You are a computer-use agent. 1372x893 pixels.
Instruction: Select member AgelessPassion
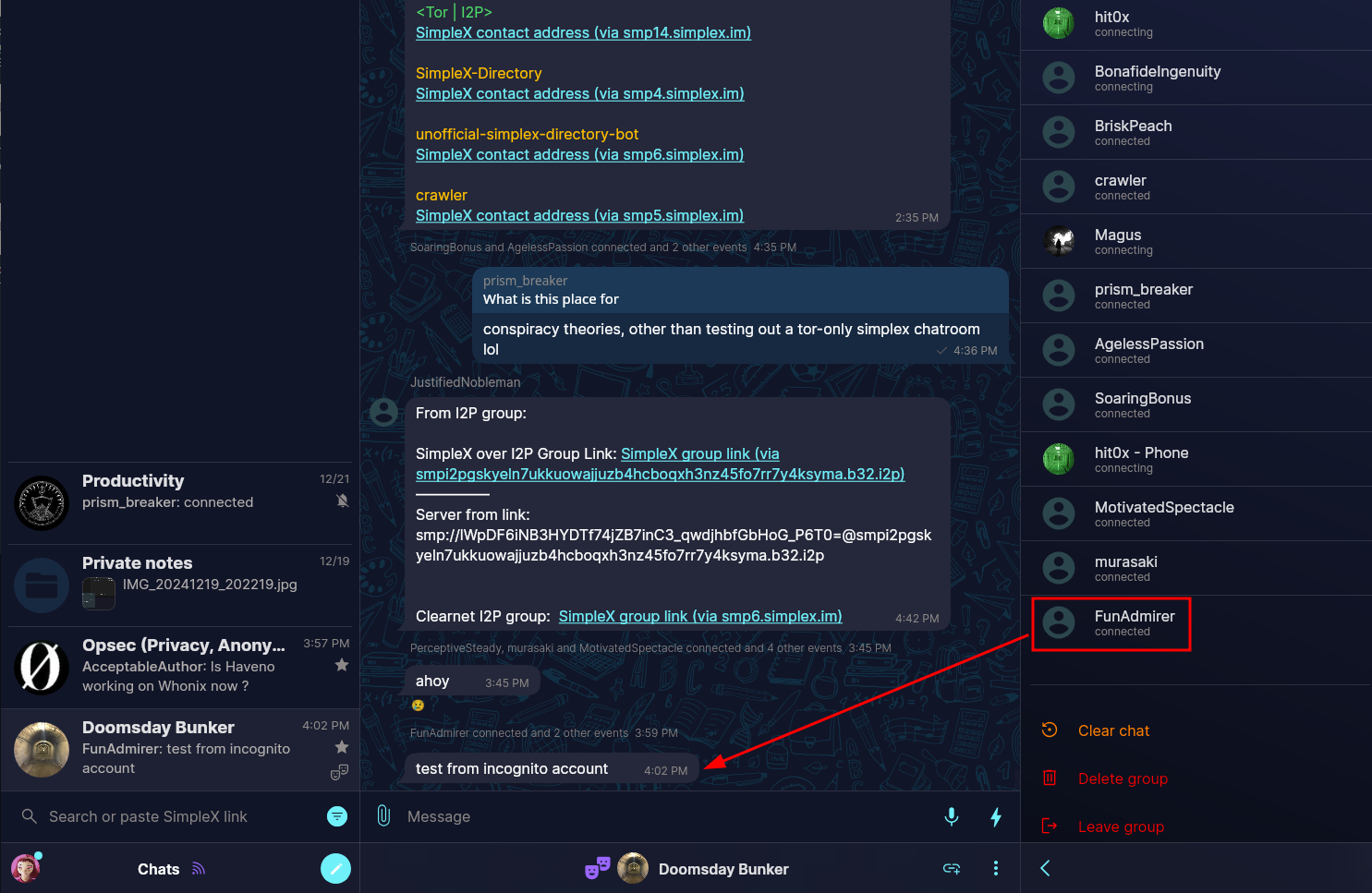pos(1196,350)
